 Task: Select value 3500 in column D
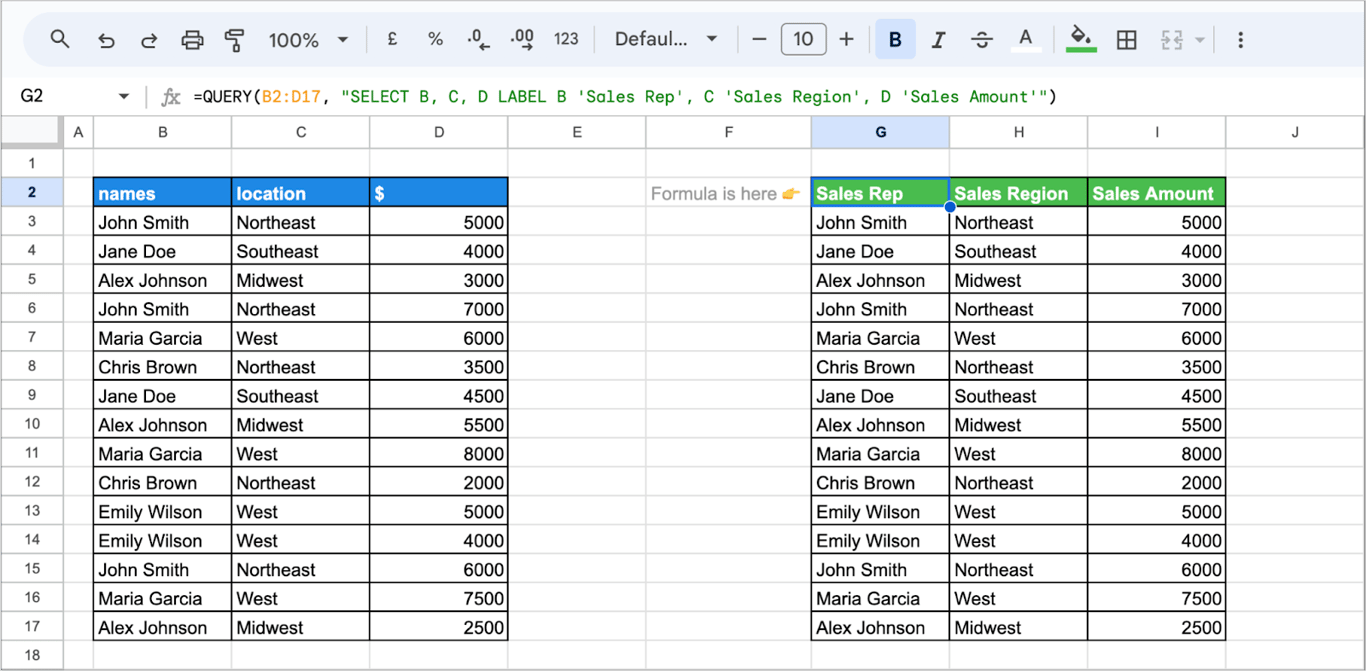click(439, 367)
